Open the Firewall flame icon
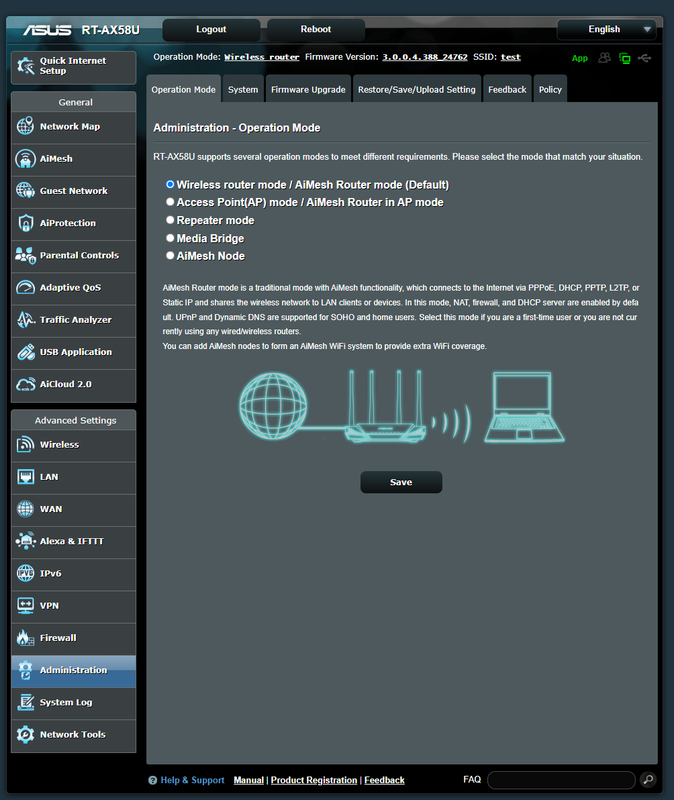The width and height of the screenshot is (674, 800). pyautogui.click(x=26, y=638)
